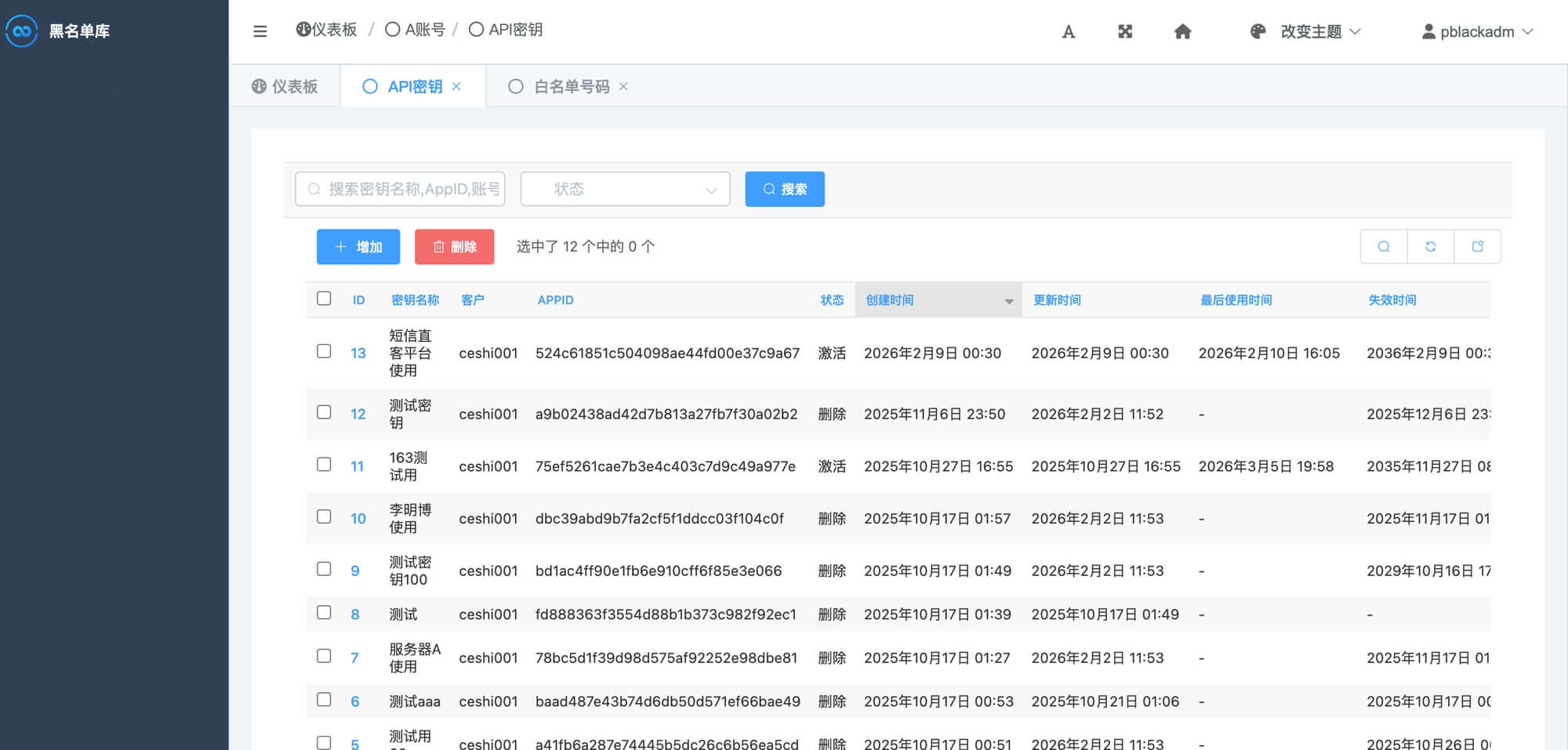
Task: Click the font size 'A' icon
Action: 1068,32
